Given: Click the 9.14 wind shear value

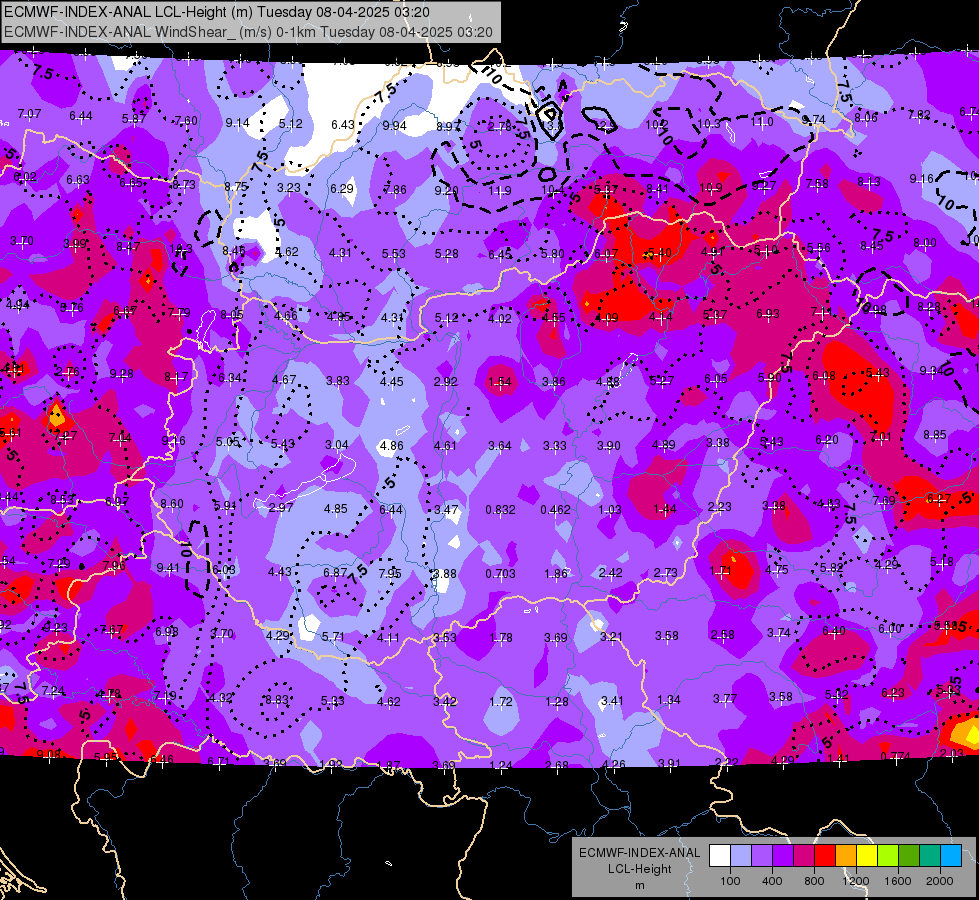Looking at the screenshot, I should click(x=237, y=123).
